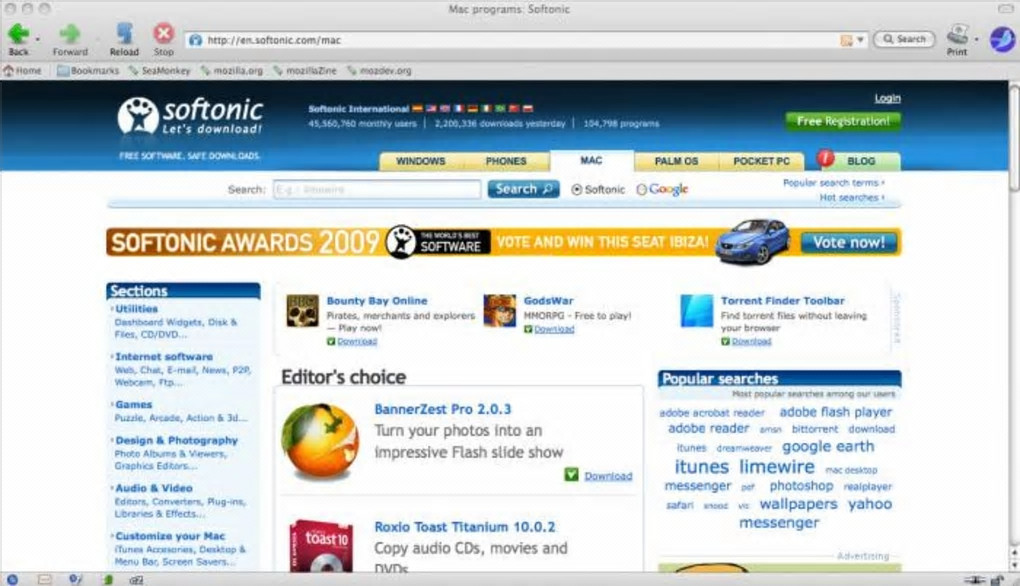Viewport: 1020px width, 586px height.
Task: Open the BLOG tab
Action: pos(861,161)
